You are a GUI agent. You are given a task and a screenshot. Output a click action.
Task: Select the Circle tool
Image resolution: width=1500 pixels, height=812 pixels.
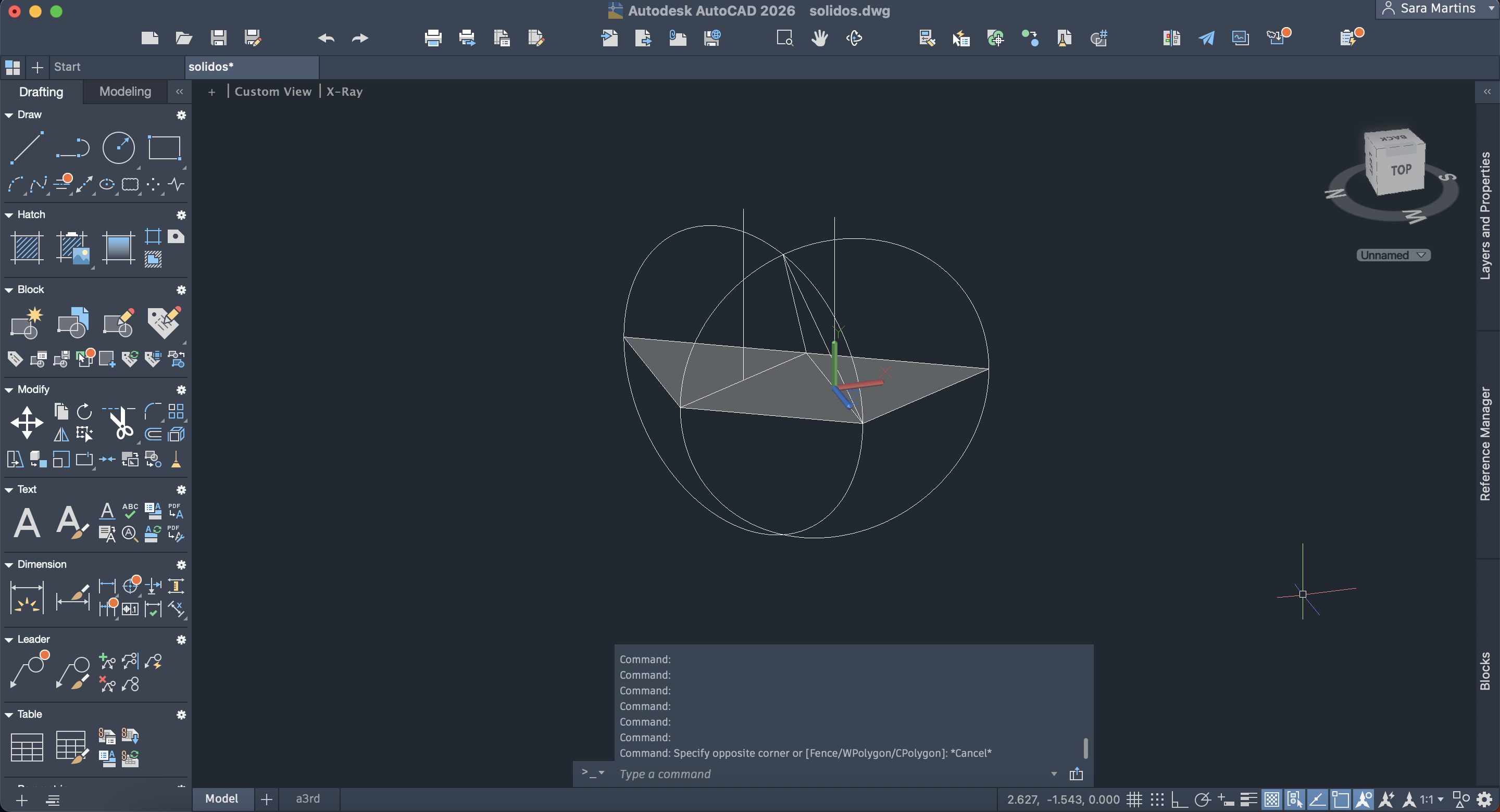[118, 147]
